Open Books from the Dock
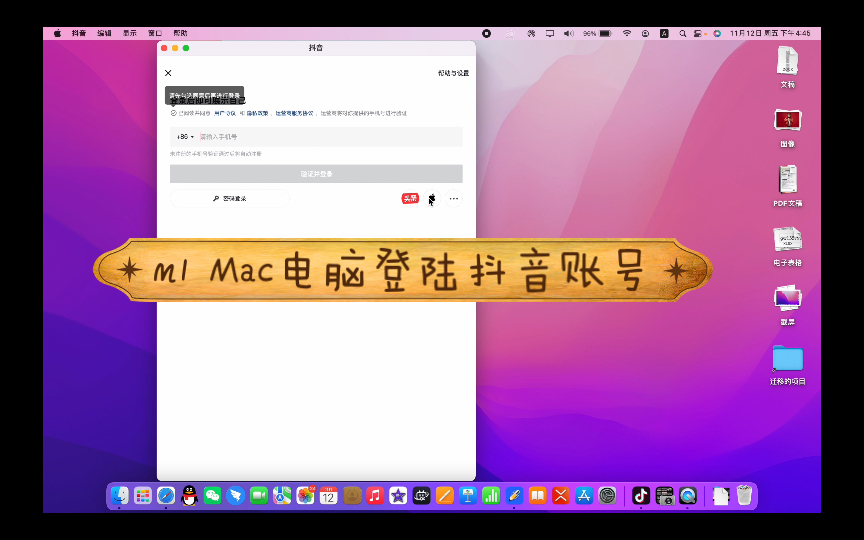This screenshot has height=540, width=864. point(537,496)
